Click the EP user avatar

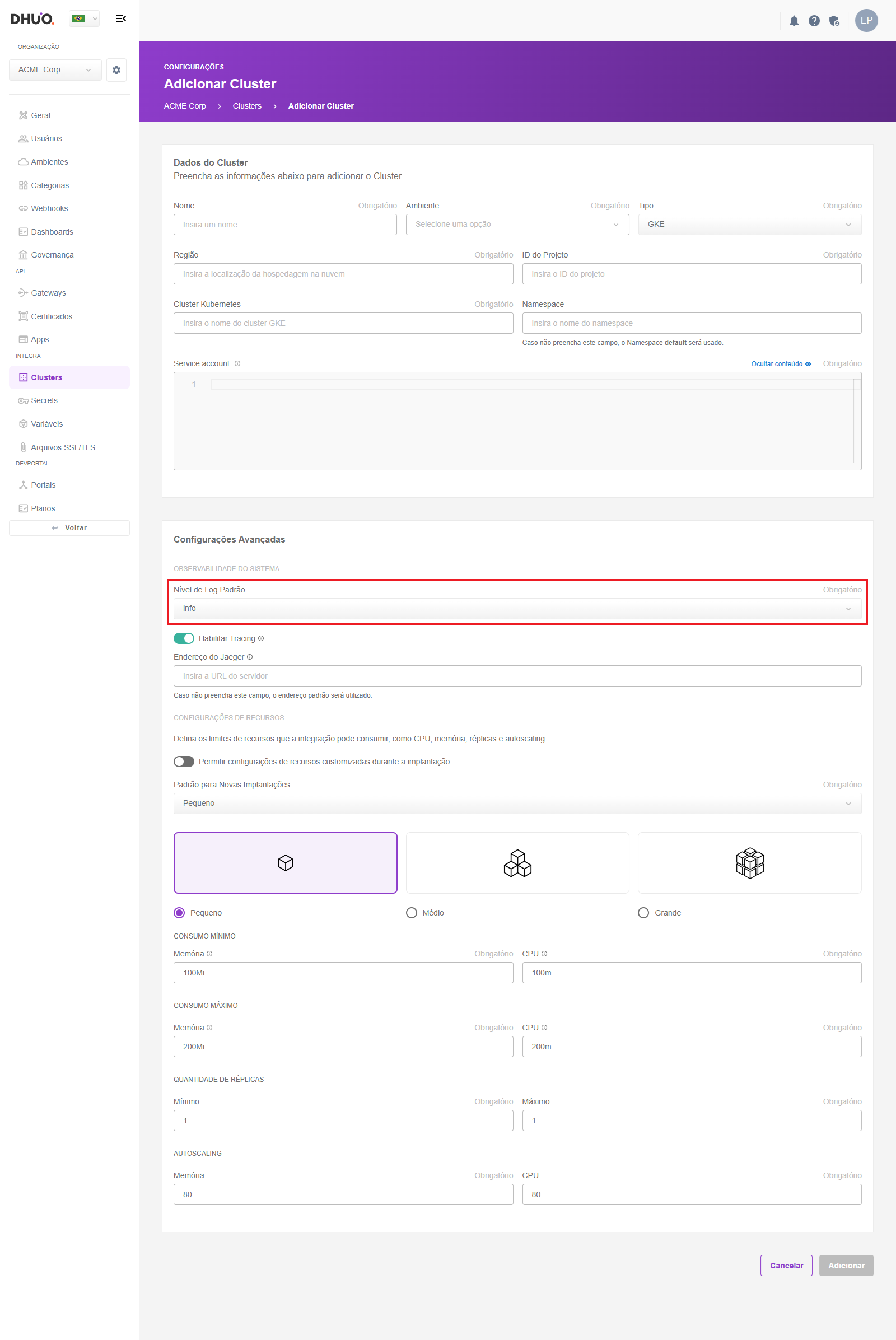[866, 21]
